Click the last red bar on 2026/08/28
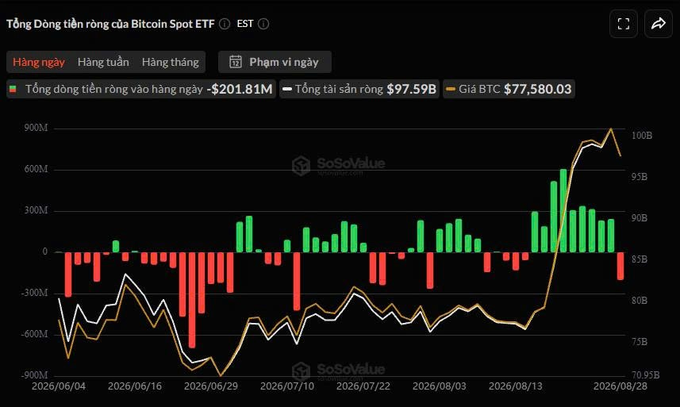This screenshot has width=680, height=407. click(x=621, y=266)
